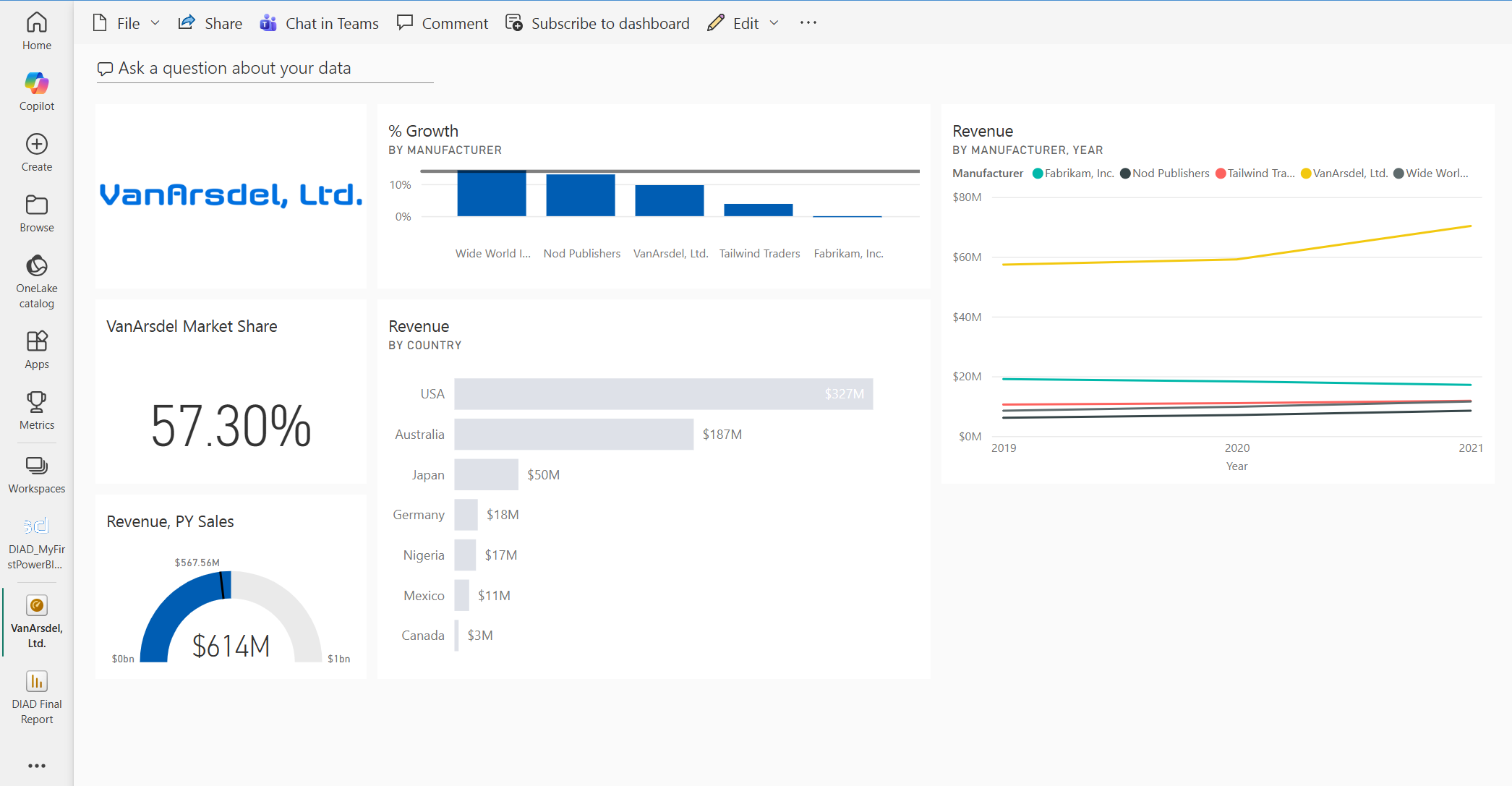Screen dimensions: 1512x786
Task: Open the Workspaces icon
Action: coord(36,466)
